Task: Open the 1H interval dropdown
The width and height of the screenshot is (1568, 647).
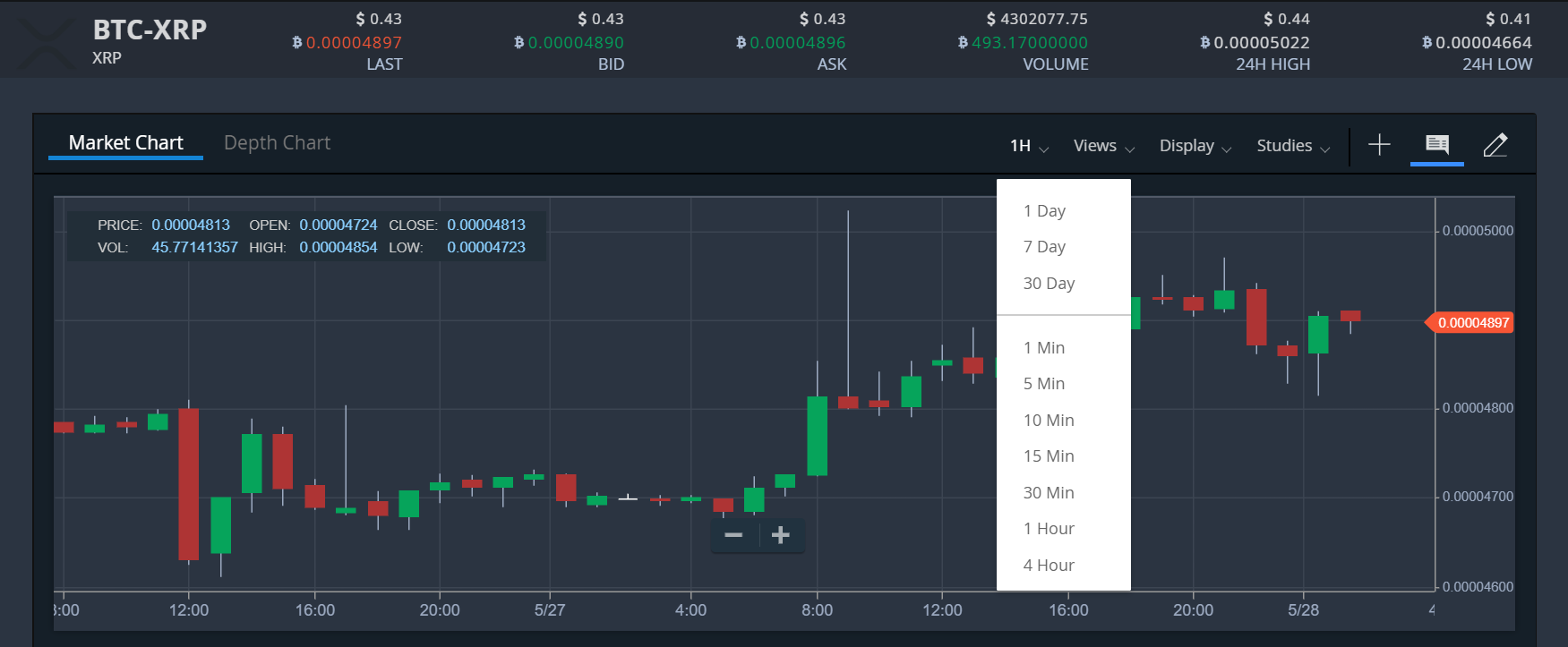Action: (x=1029, y=146)
